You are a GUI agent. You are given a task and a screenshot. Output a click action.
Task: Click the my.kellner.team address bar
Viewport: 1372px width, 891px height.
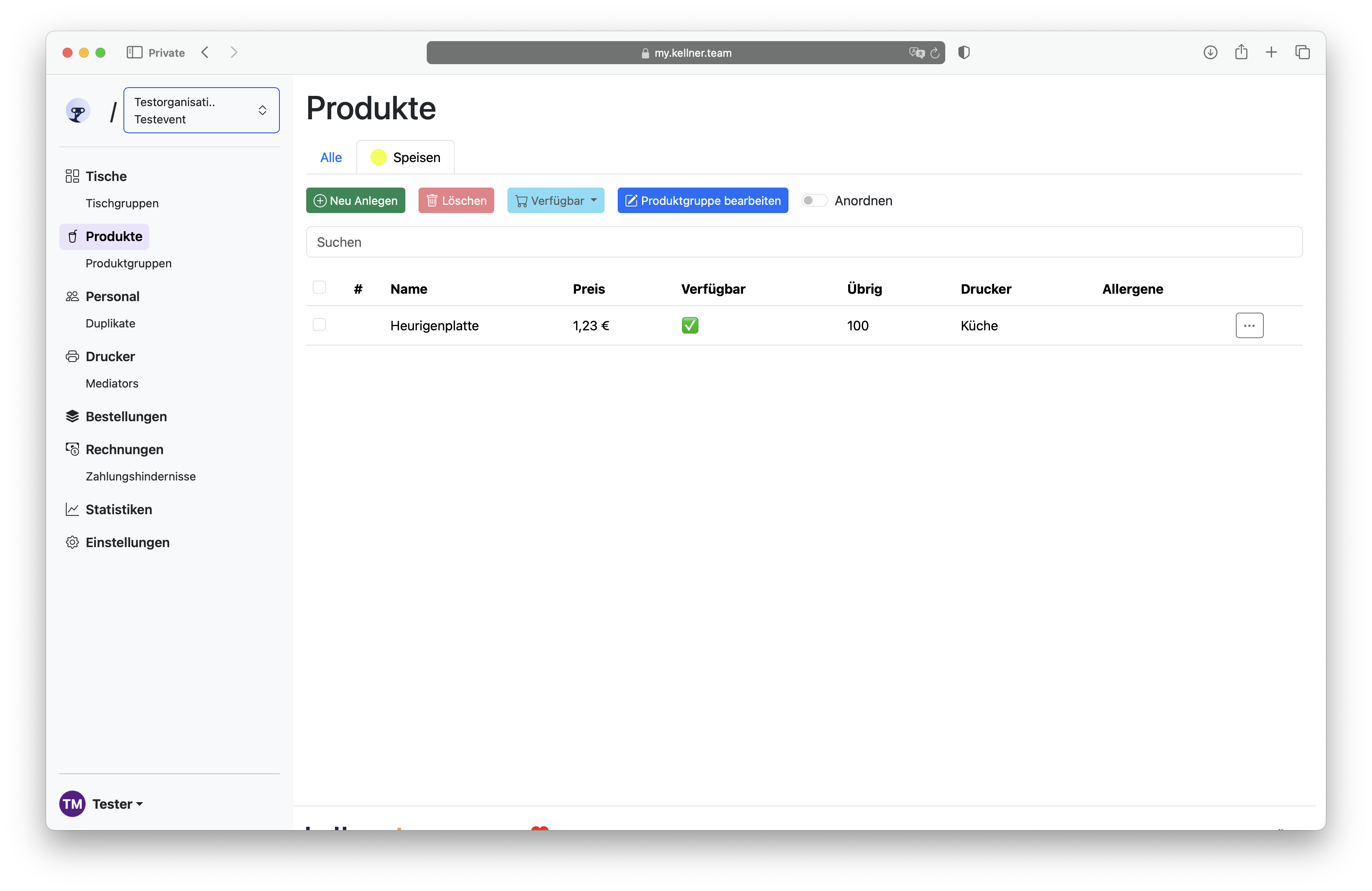point(686,52)
